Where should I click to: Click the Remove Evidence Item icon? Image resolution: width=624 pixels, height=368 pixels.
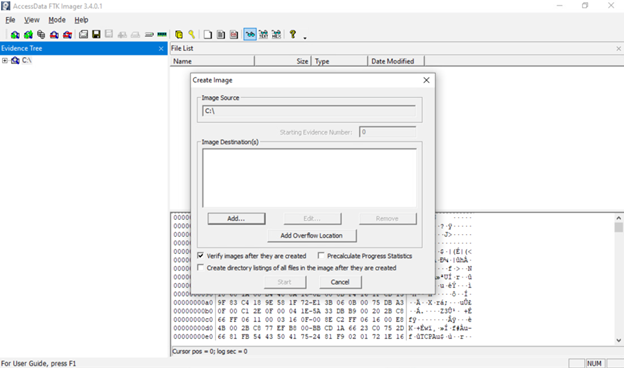[54, 35]
